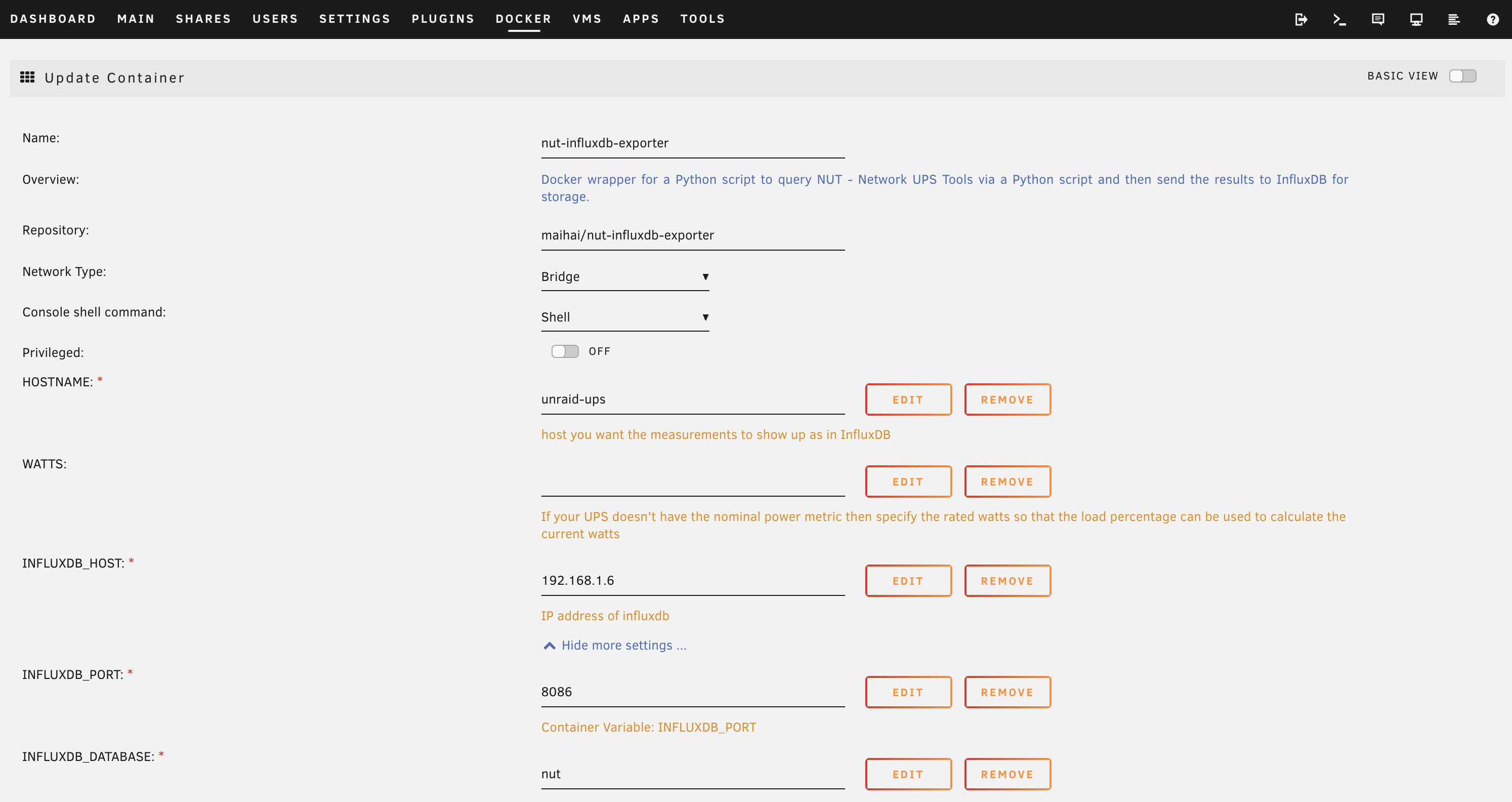This screenshot has width=1512, height=802.
Task: Open Console shell command Shell dropdown
Action: [x=624, y=317]
